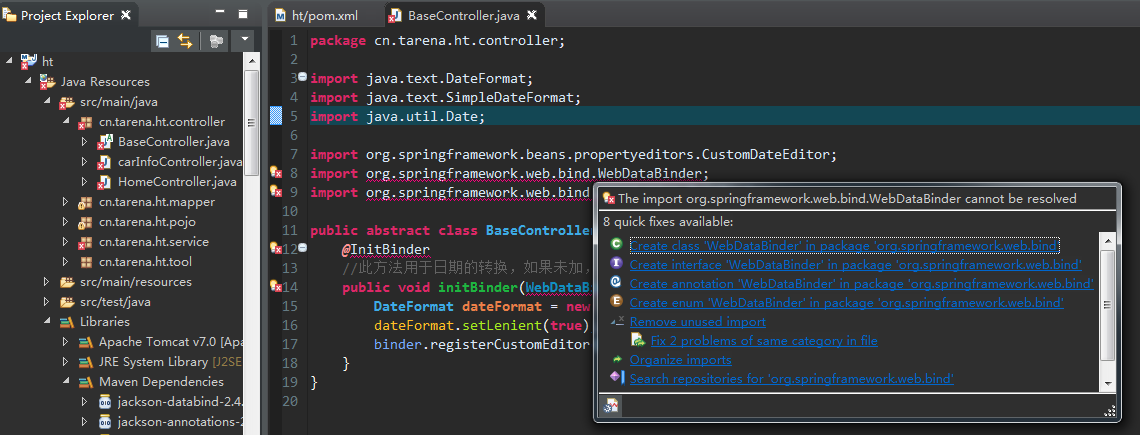Click the purple I interface icon in quick fixes
The width and height of the screenshot is (1140, 435).
coord(616,263)
